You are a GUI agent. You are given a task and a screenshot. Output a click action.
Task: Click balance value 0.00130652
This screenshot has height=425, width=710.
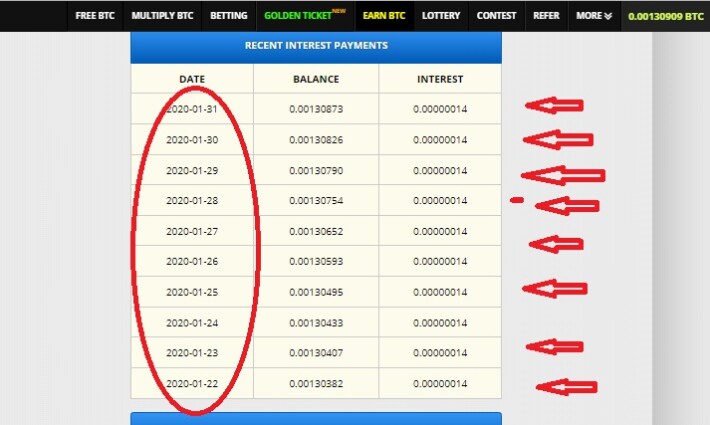pos(316,231)
